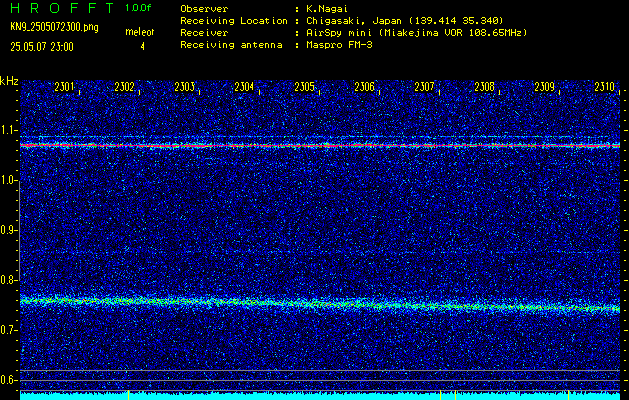The image size is (629, 400).
Task: Select the Maspro FM-3 antenna value
Action: pos(339,45)
